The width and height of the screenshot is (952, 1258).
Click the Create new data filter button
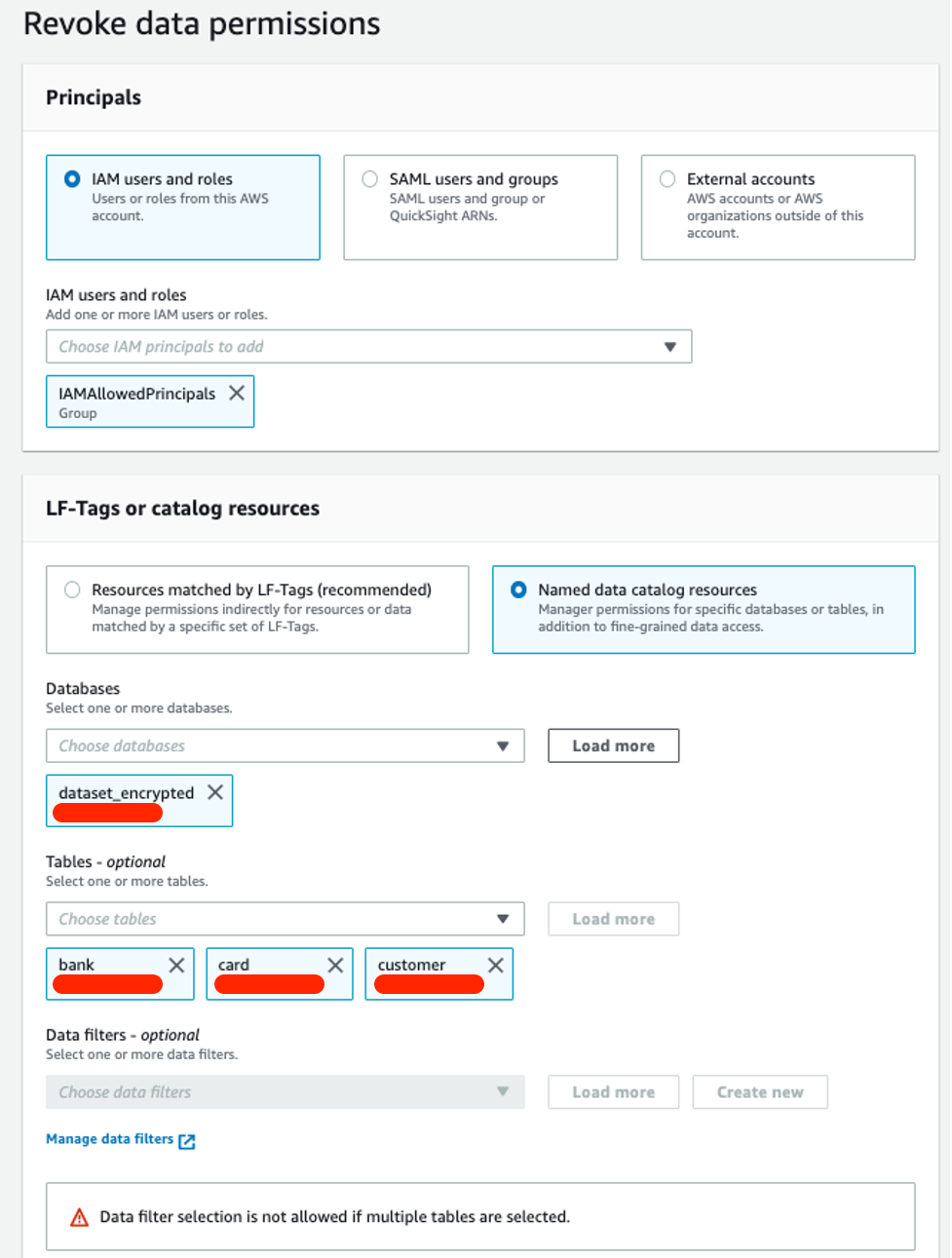click(x=760, y=1092)
